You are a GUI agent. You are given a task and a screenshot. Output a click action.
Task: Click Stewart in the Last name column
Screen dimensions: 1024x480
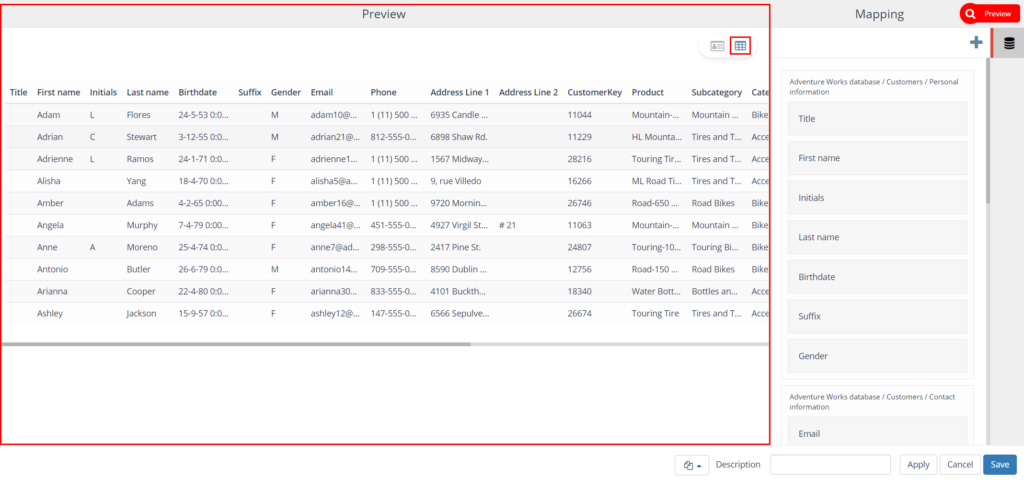point(142,137)
